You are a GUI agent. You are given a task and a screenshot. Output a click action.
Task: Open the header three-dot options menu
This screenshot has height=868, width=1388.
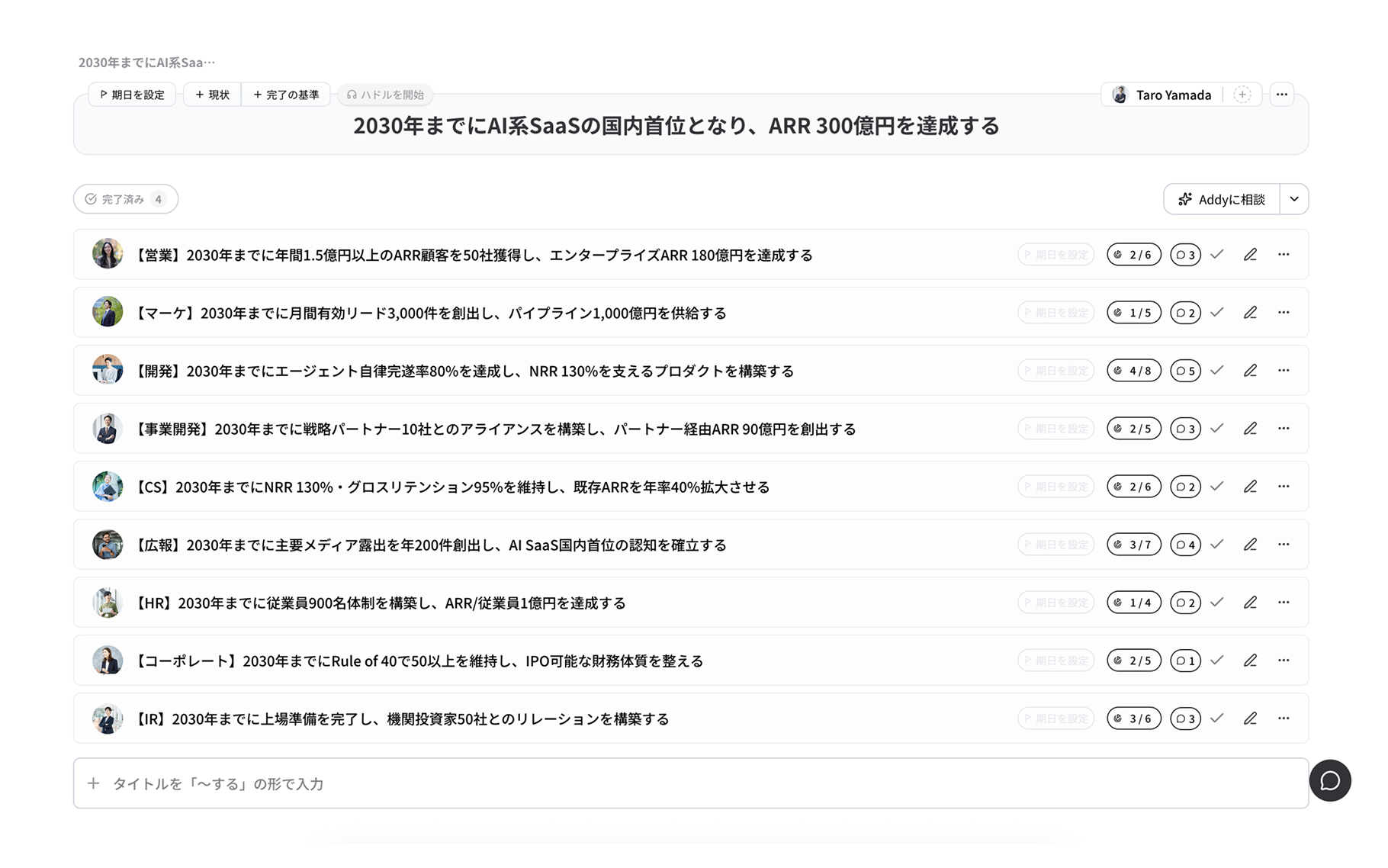(x=1282, y=95)
